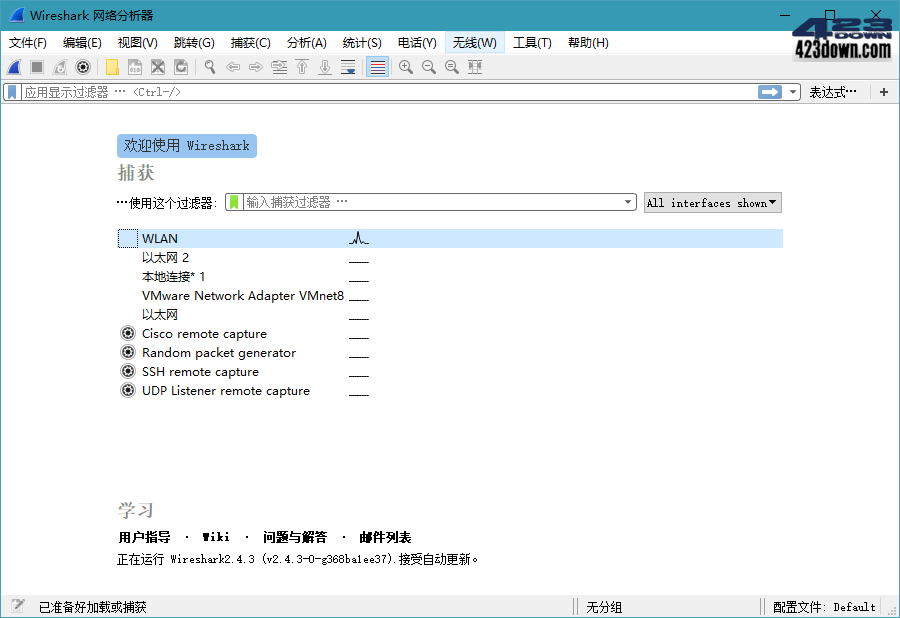Expand the capture filter dropdown arrow

(x=628, y=202)
